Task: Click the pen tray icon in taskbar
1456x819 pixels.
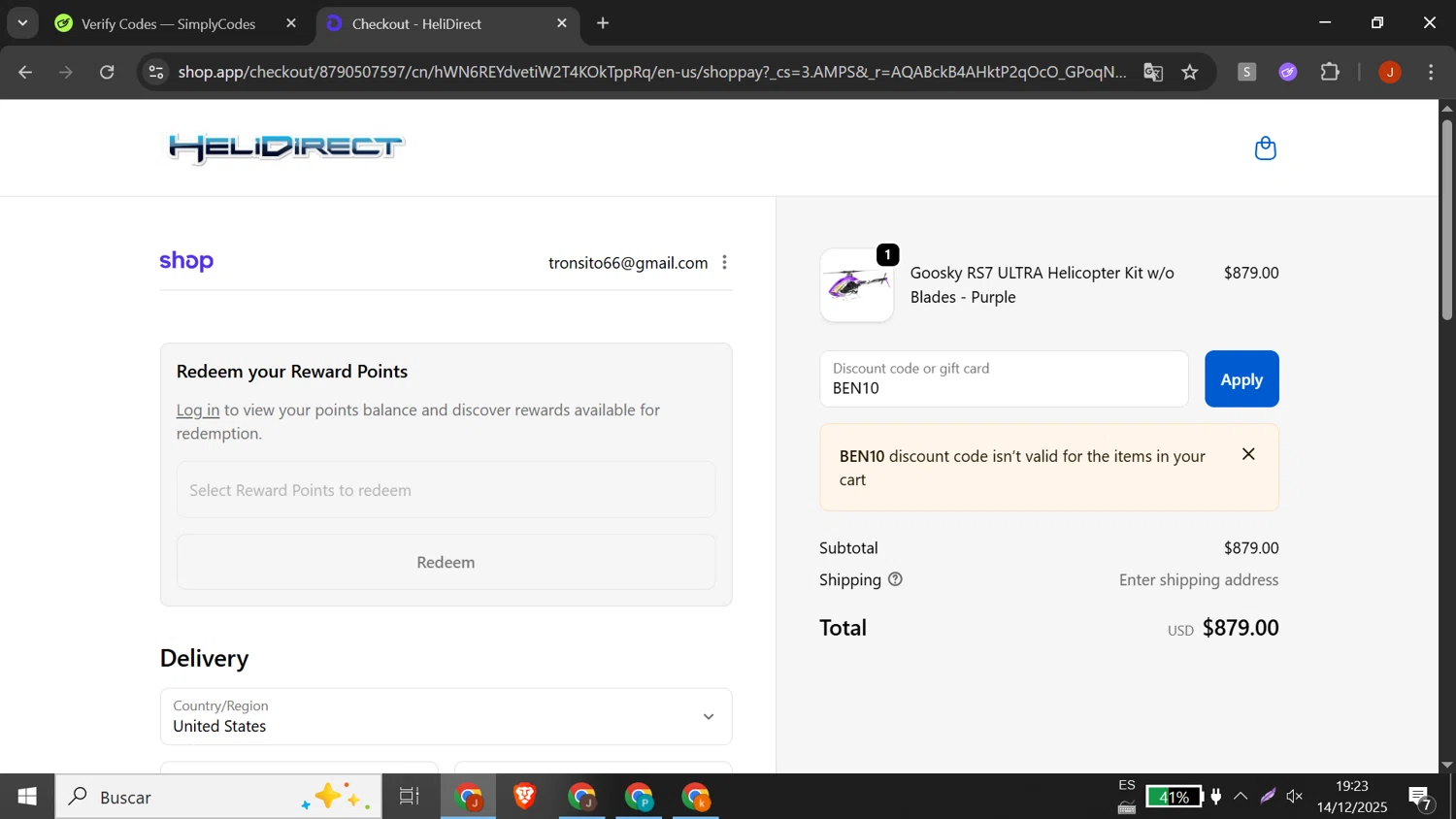Action: [x=1268, y=797]
